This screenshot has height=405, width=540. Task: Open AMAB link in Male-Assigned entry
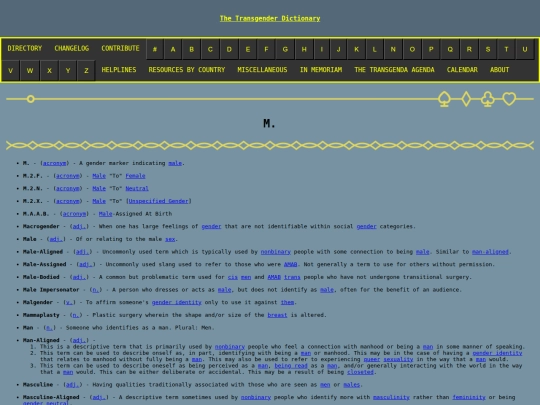pos(290,264)
